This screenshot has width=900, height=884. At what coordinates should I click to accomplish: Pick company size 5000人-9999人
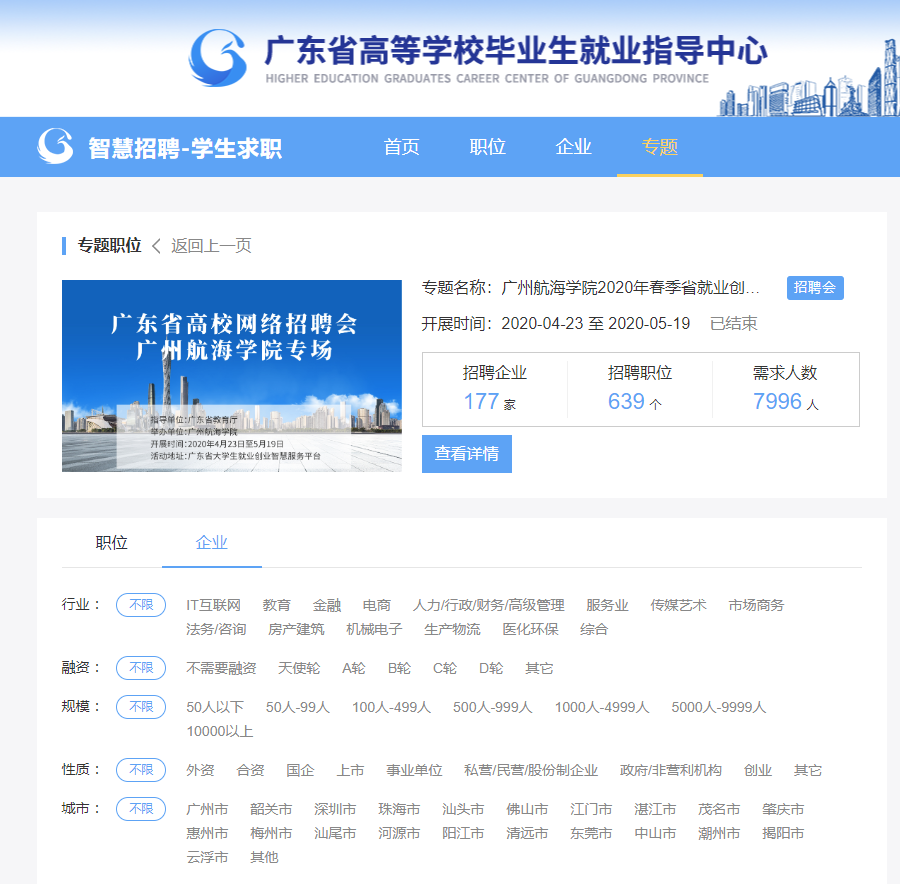[x=719, y=707]
